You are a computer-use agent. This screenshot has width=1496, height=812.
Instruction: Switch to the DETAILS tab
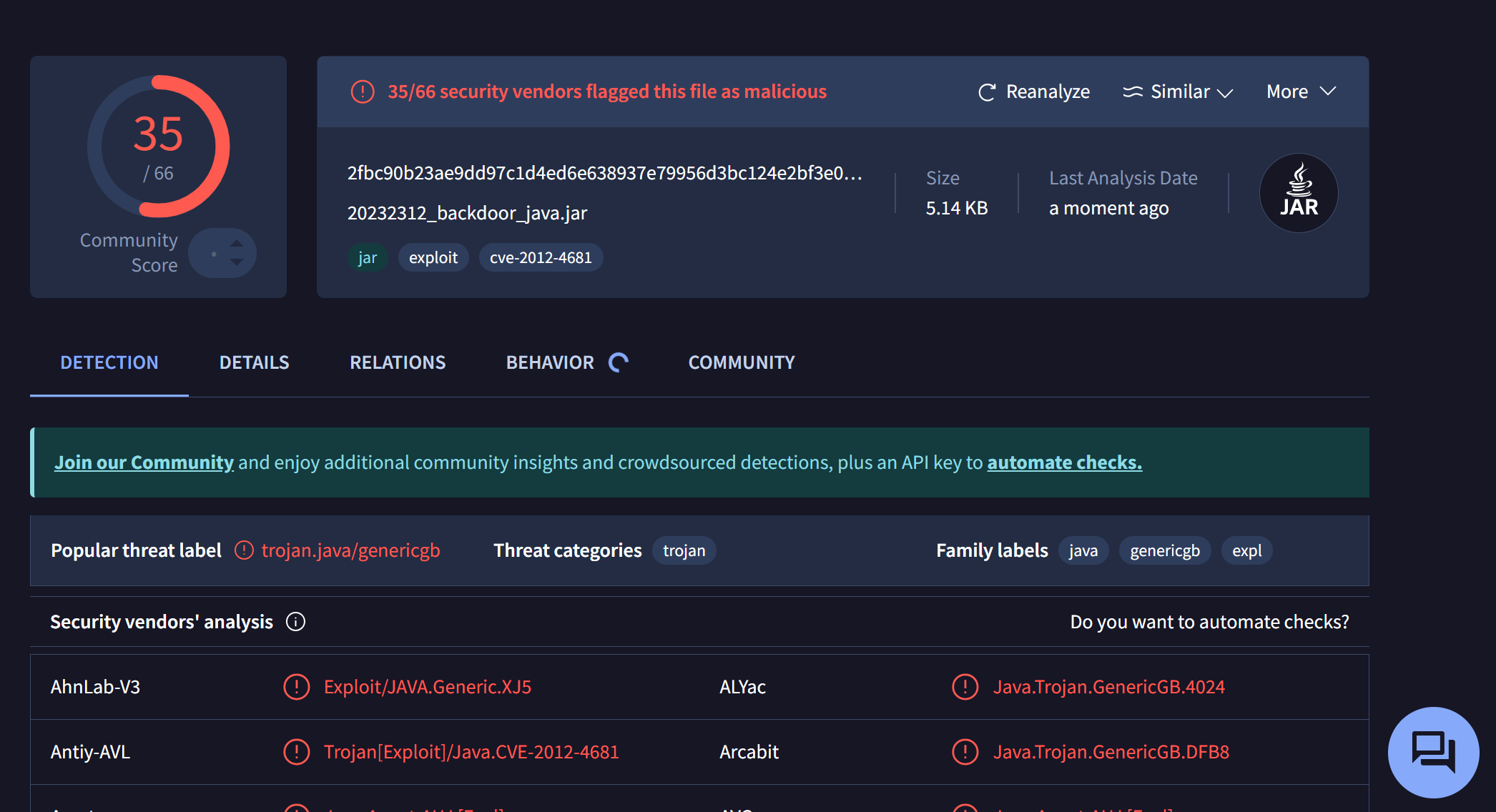(x=254, y=362)
